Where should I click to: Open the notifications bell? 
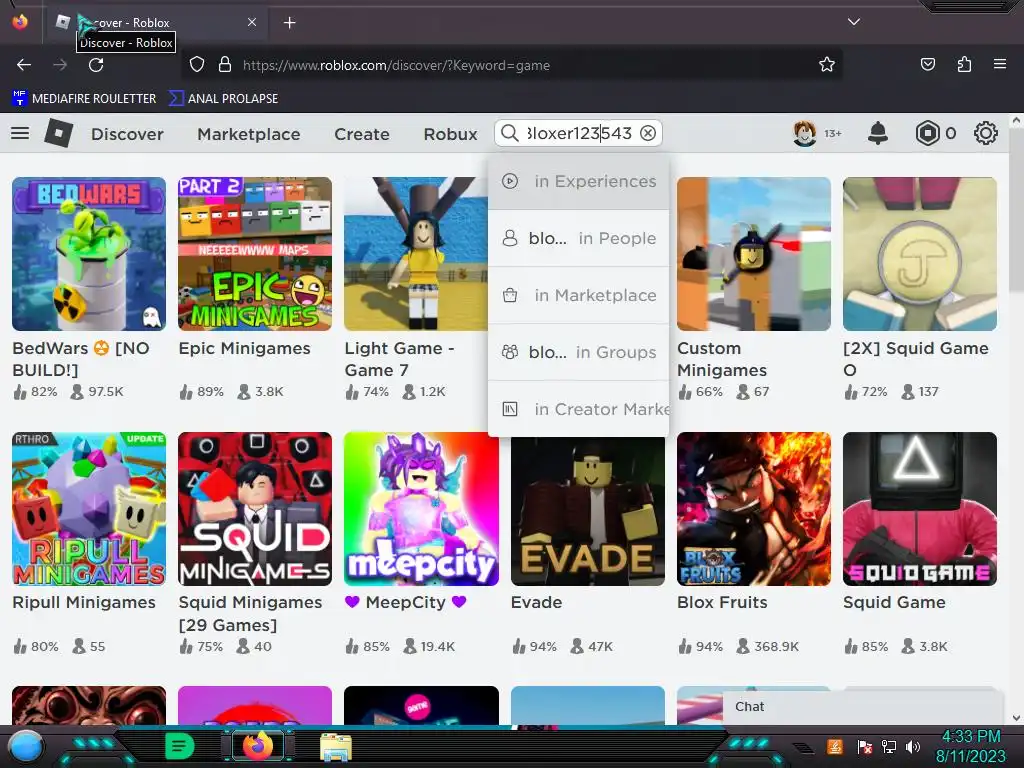click(x=878, y=133)
